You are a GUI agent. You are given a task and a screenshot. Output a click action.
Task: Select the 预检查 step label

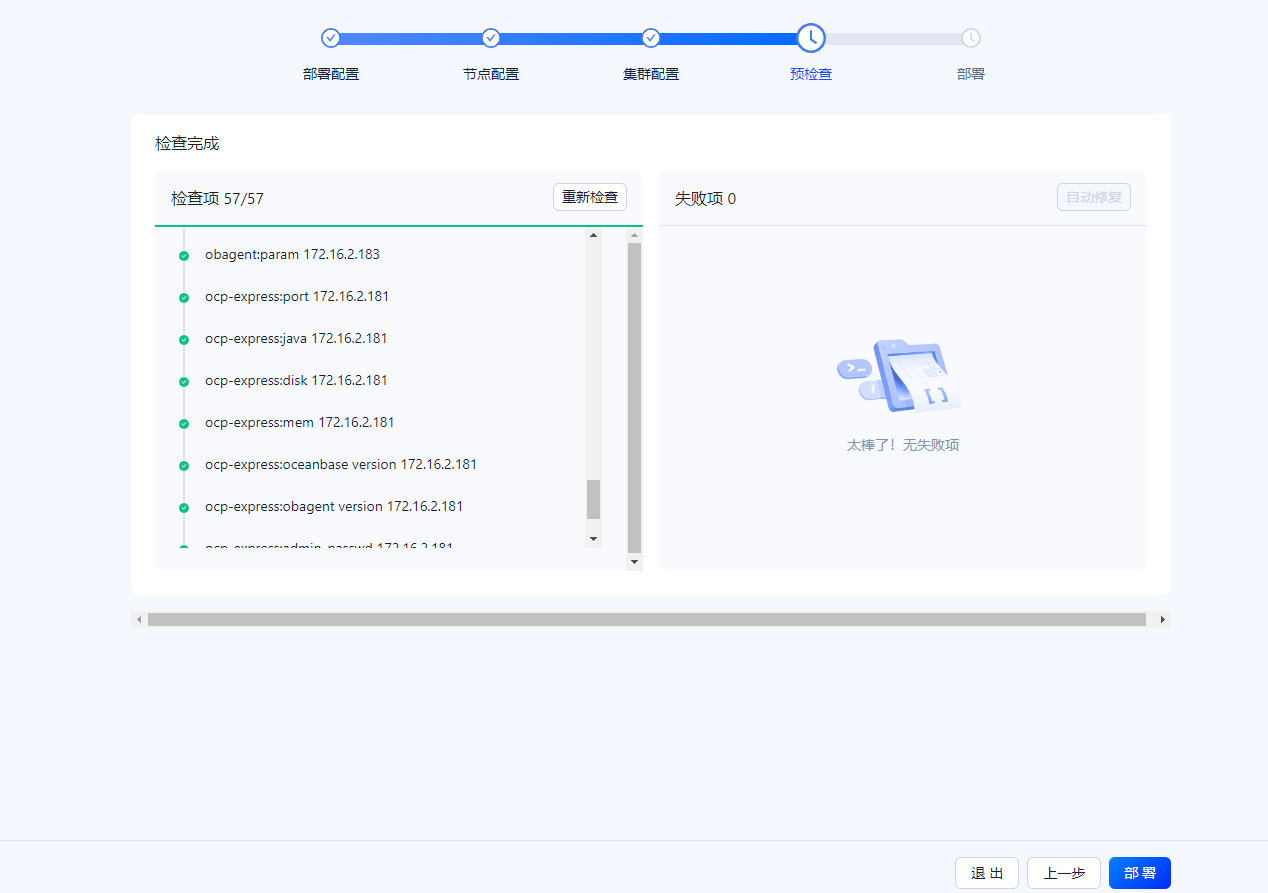[x=811, y=74]
